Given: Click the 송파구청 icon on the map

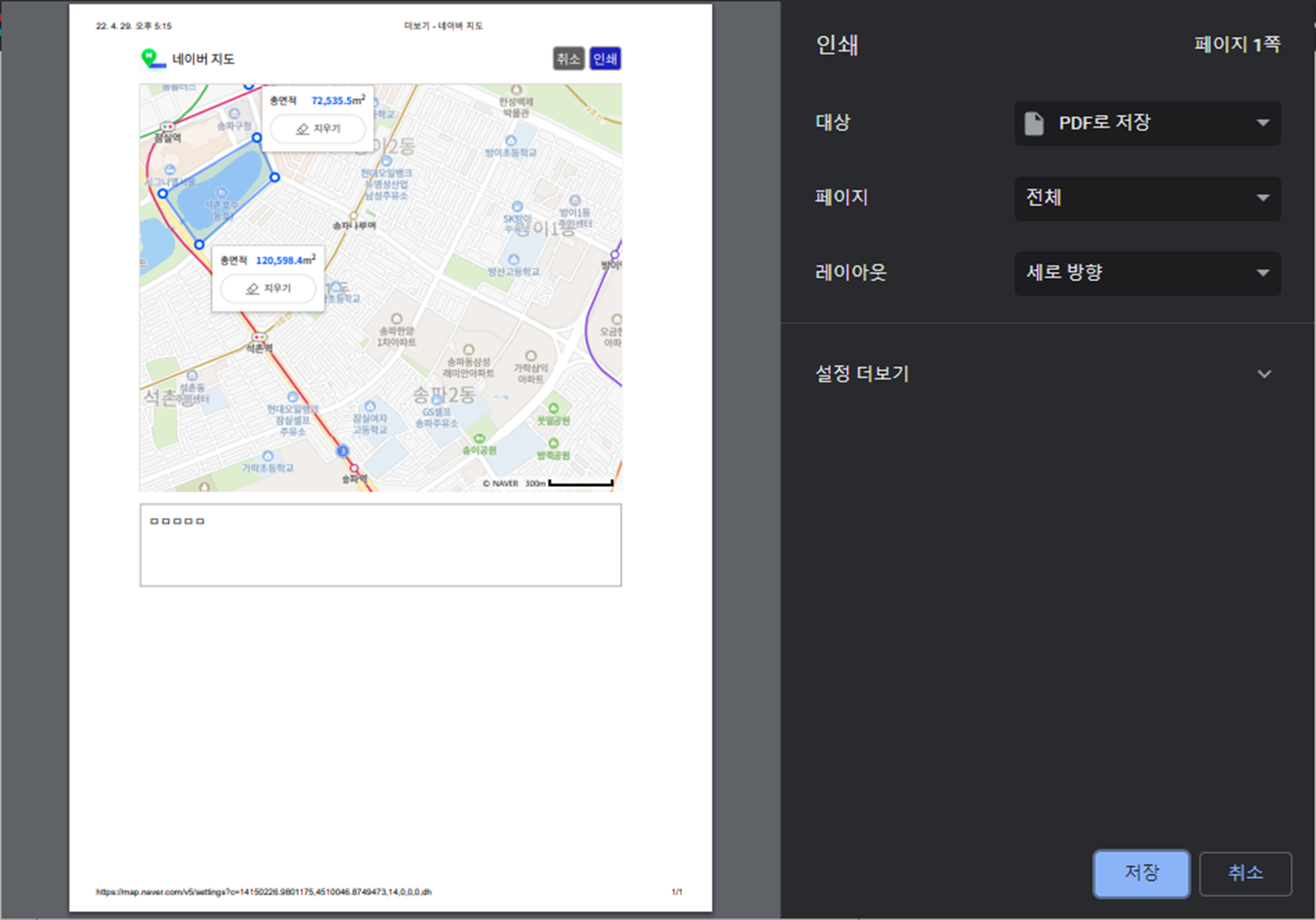Looking at the screenshot, I should coord(234,114).
